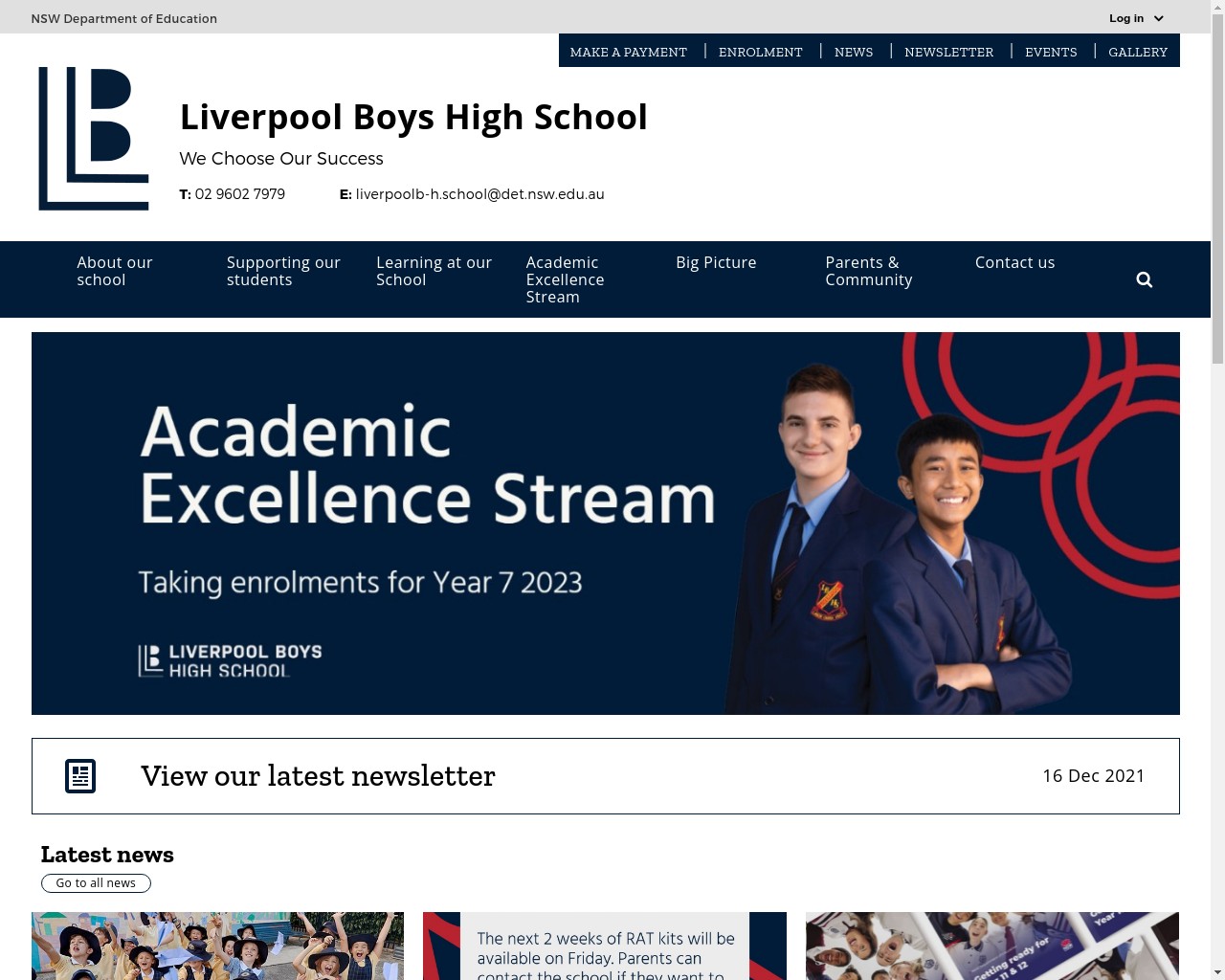Click the Liverpool Boys High School title
Screen dimensions: 1225x980
pyautogui.click(x=413, y=117)
